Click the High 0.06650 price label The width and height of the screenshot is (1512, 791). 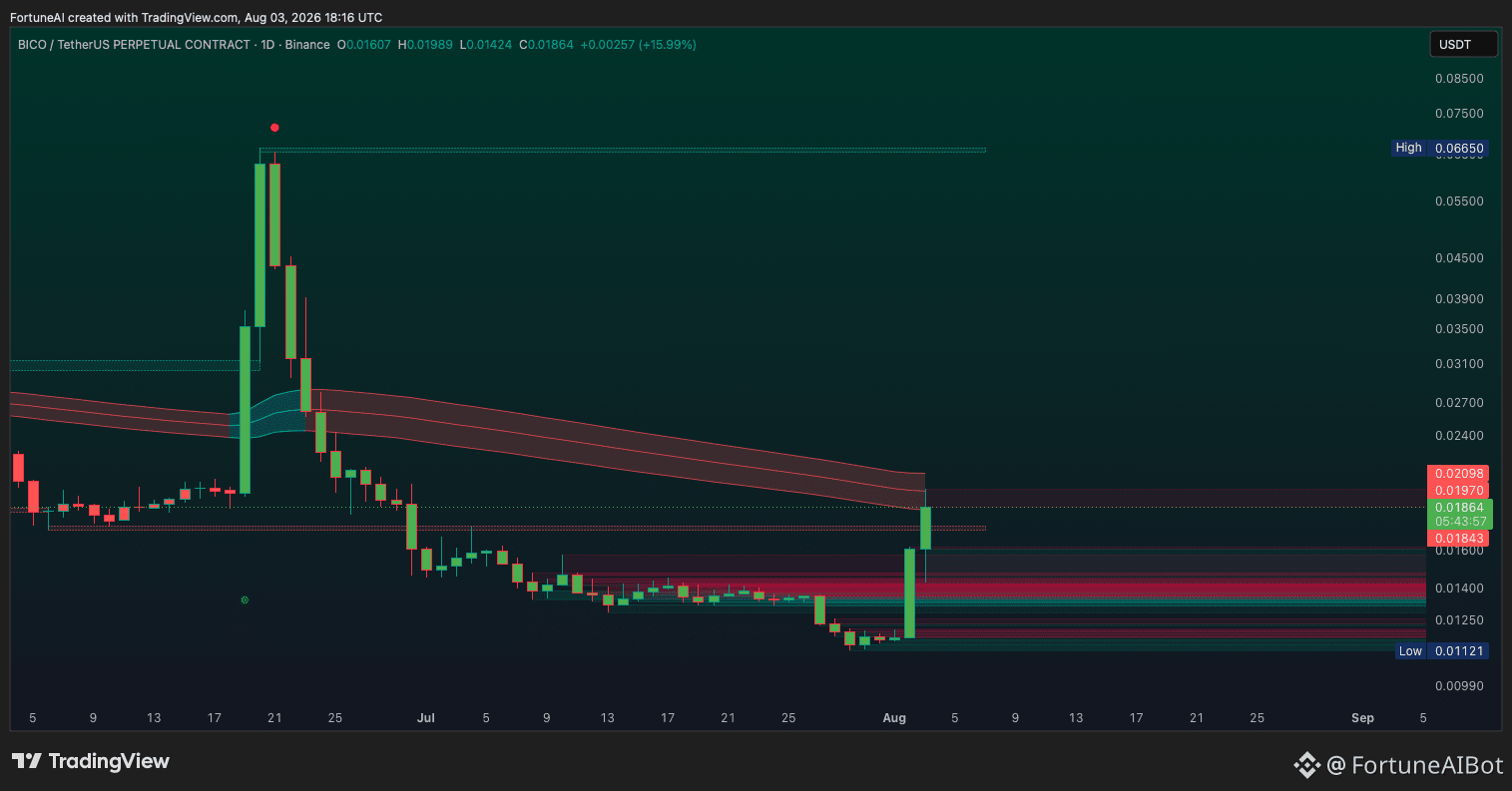click(x=1440, y=148)
